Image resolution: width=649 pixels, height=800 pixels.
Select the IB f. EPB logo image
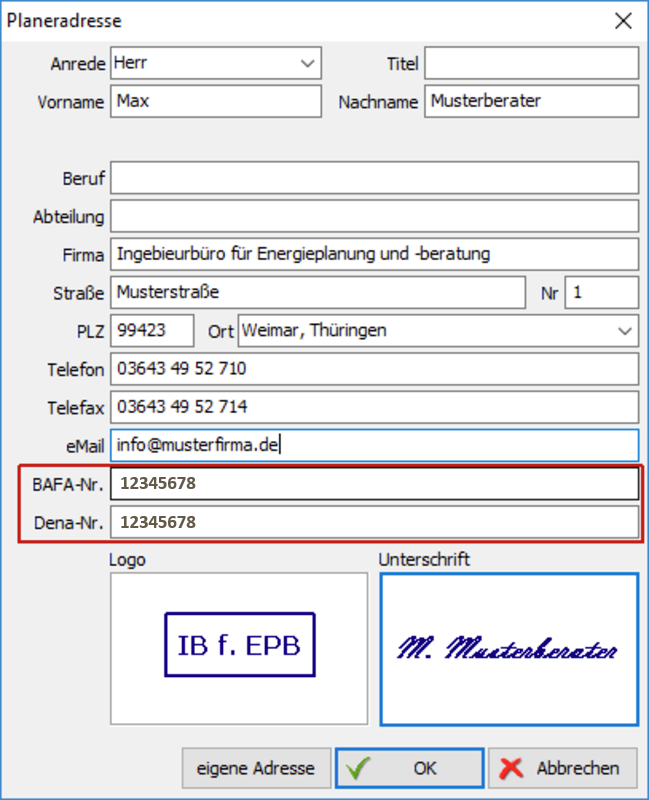pos(239,647)
